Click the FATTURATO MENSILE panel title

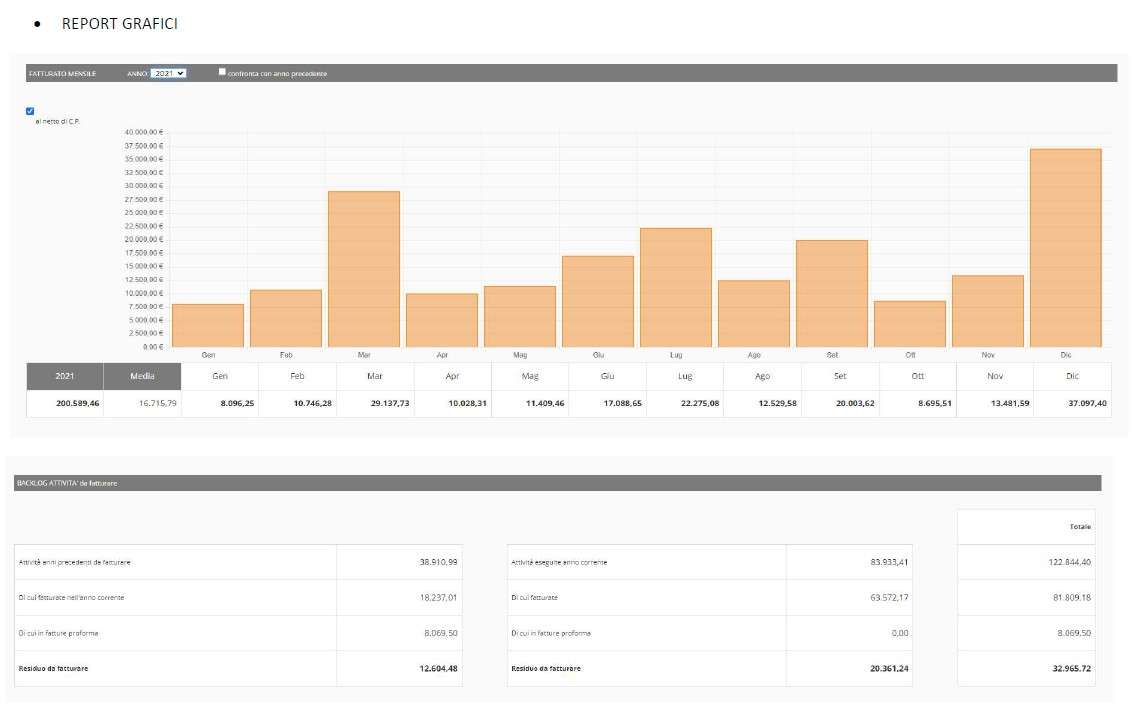[62, 74]
